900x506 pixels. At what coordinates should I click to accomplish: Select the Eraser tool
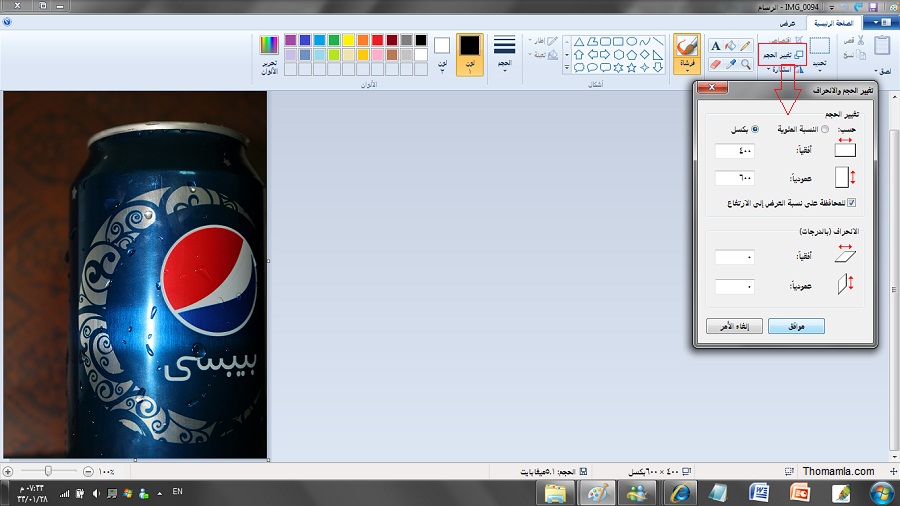click(x=715, y=64)
